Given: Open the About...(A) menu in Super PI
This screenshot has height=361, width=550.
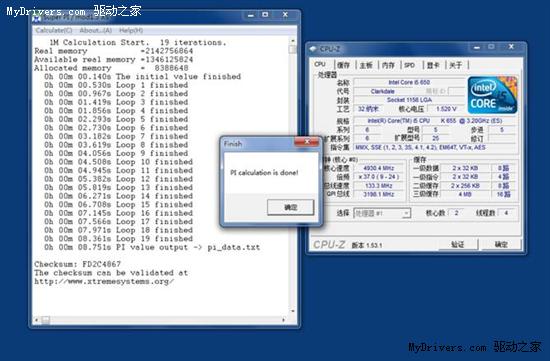Looking at the screenshot, I should [95, 31].
